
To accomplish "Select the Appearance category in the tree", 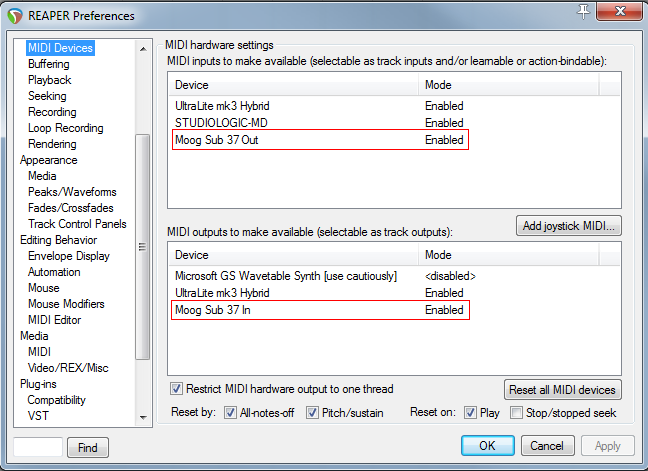I will coord(48,160).
